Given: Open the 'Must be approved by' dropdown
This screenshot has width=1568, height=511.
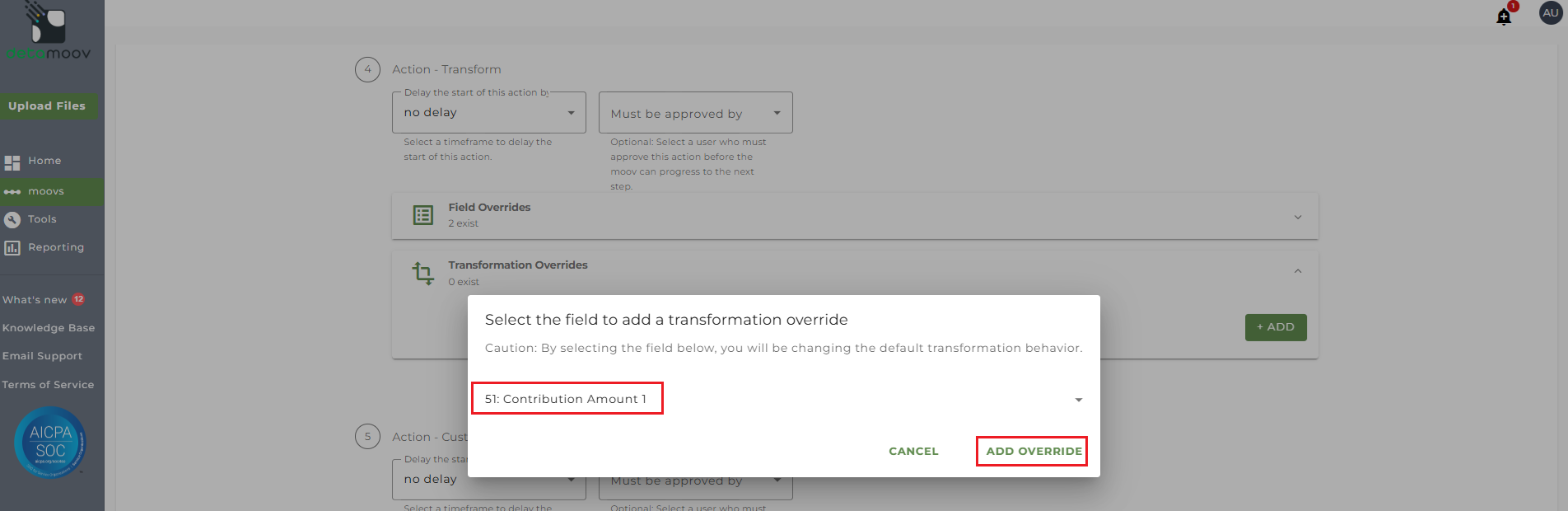Looking at the screenshot, I should pyautogui.click(x=695, y=113).
